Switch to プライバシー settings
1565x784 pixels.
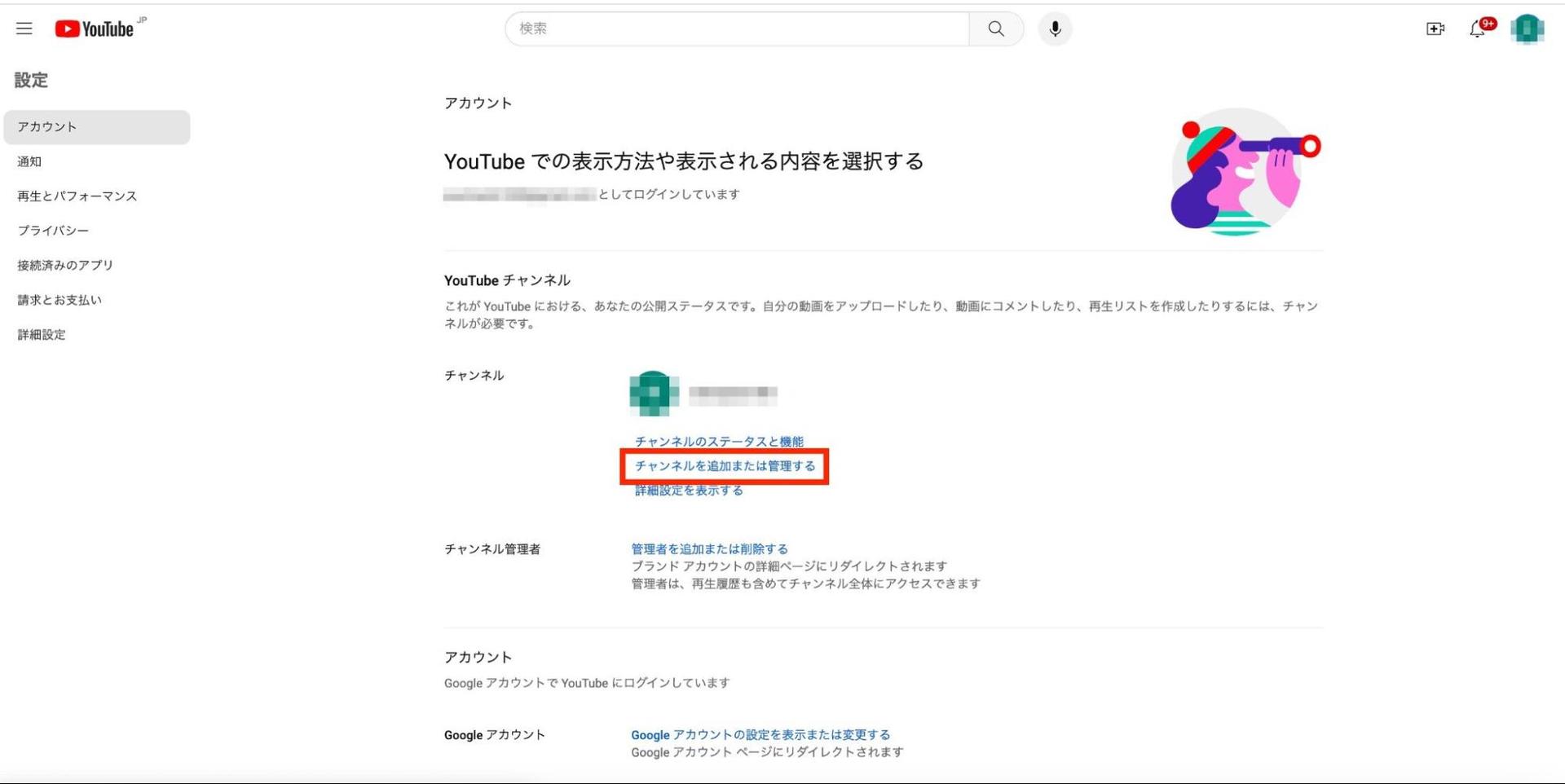coord(51,230)
